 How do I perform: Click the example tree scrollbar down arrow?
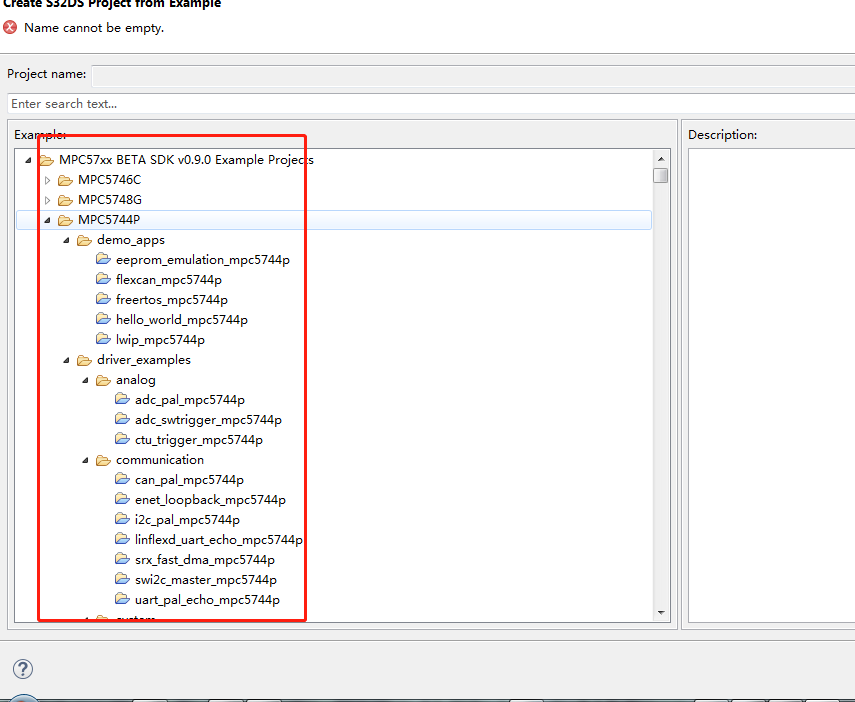(661, 613)
